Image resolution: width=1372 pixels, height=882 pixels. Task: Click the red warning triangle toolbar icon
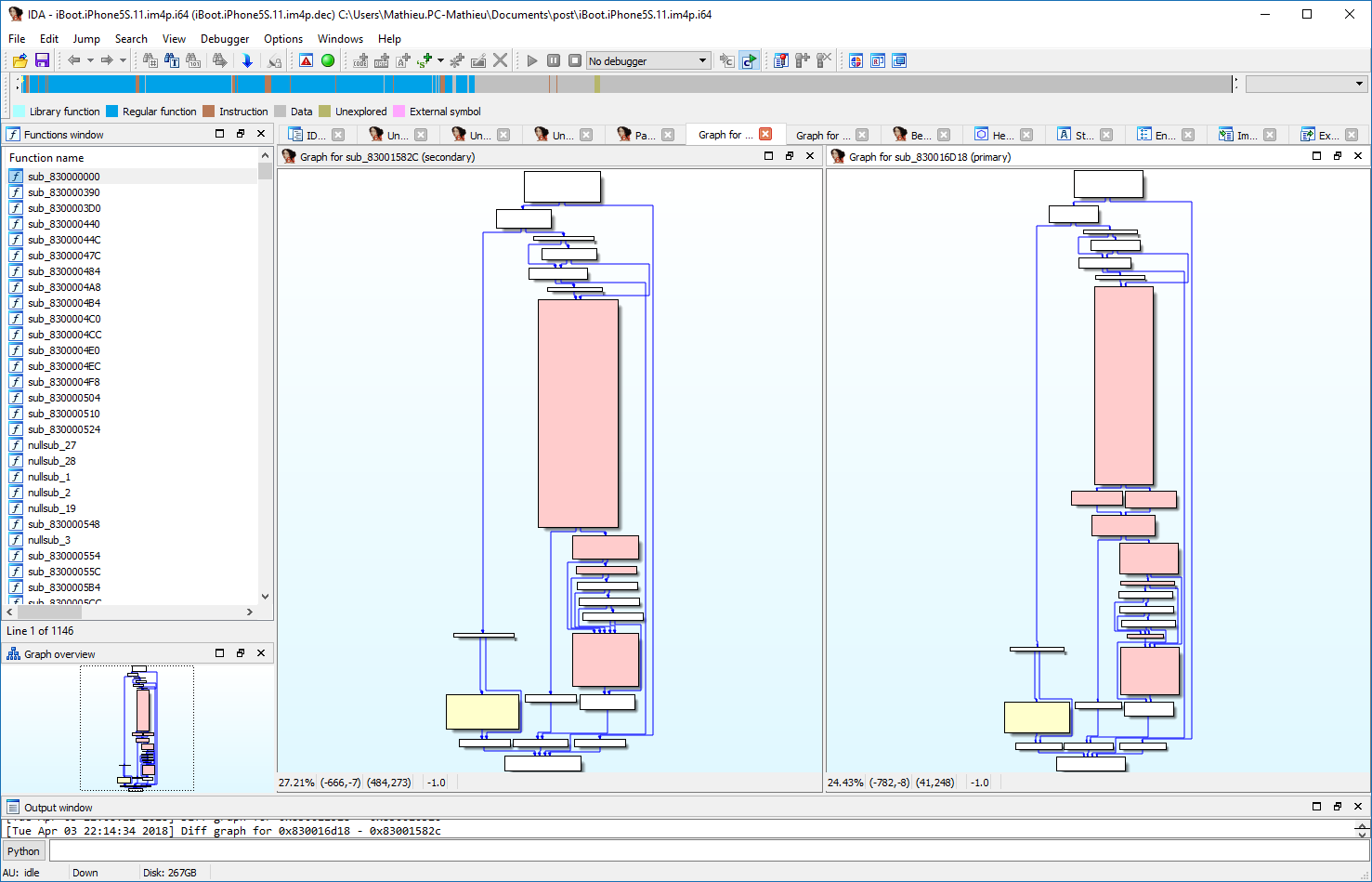click(x=307, y=60)
